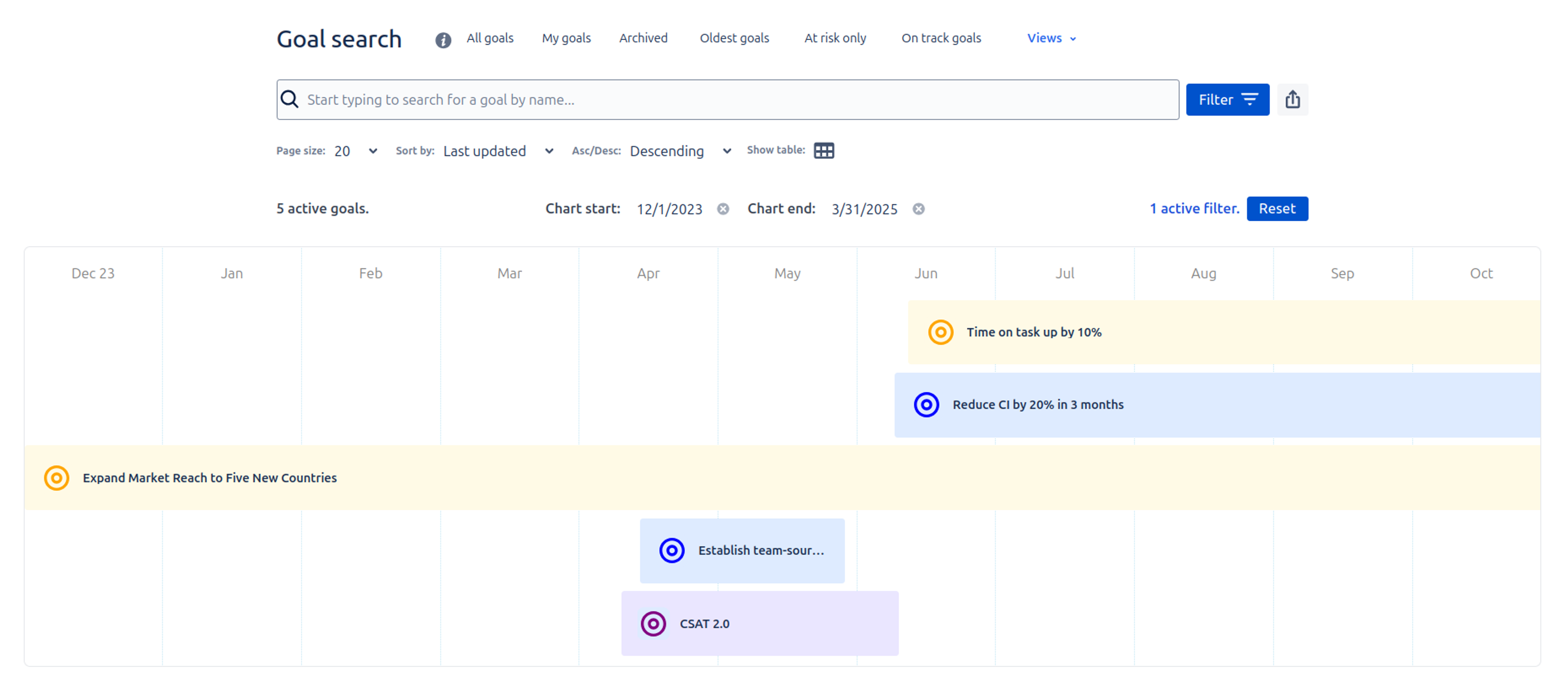Open the Sort by Last updated dropdown
Image resolution: width=1568 pixels, height=696 pixels.
pyautogui.click(x=498, y=151)
